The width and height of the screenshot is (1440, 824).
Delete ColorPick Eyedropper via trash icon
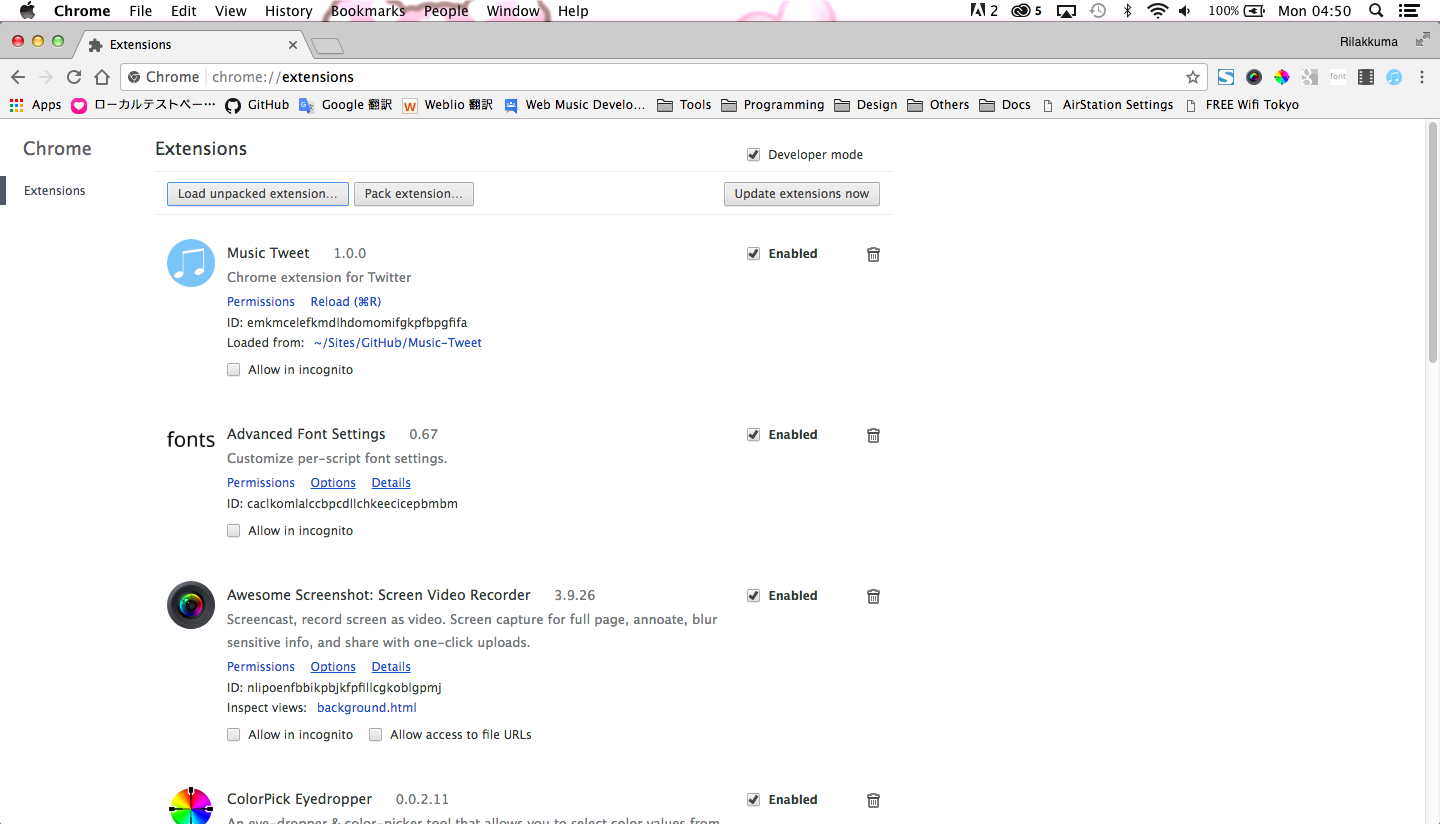pyautogui.click(x=873, y=800)
